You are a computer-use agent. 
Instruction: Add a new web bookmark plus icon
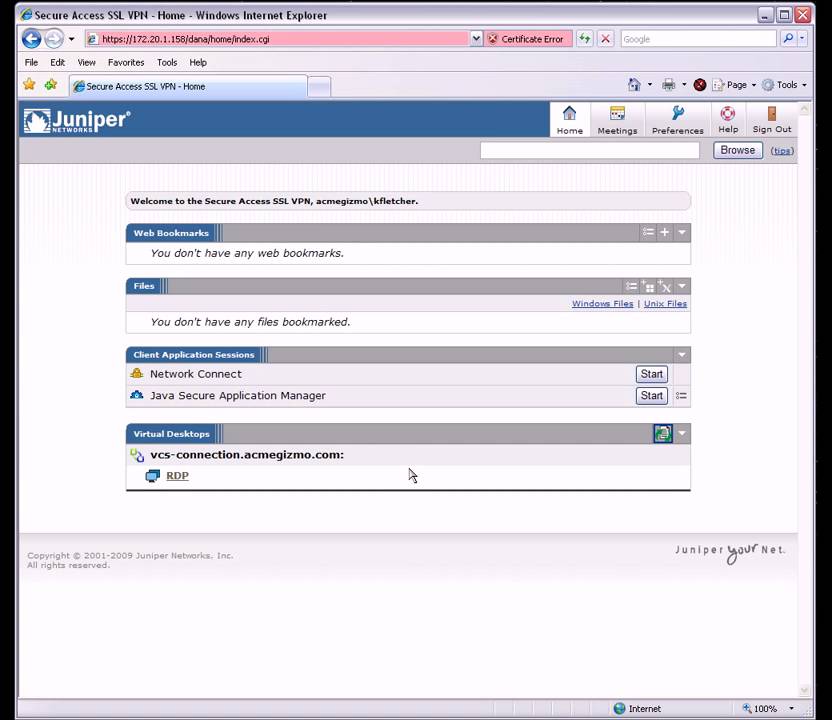[x=664, y=232]
